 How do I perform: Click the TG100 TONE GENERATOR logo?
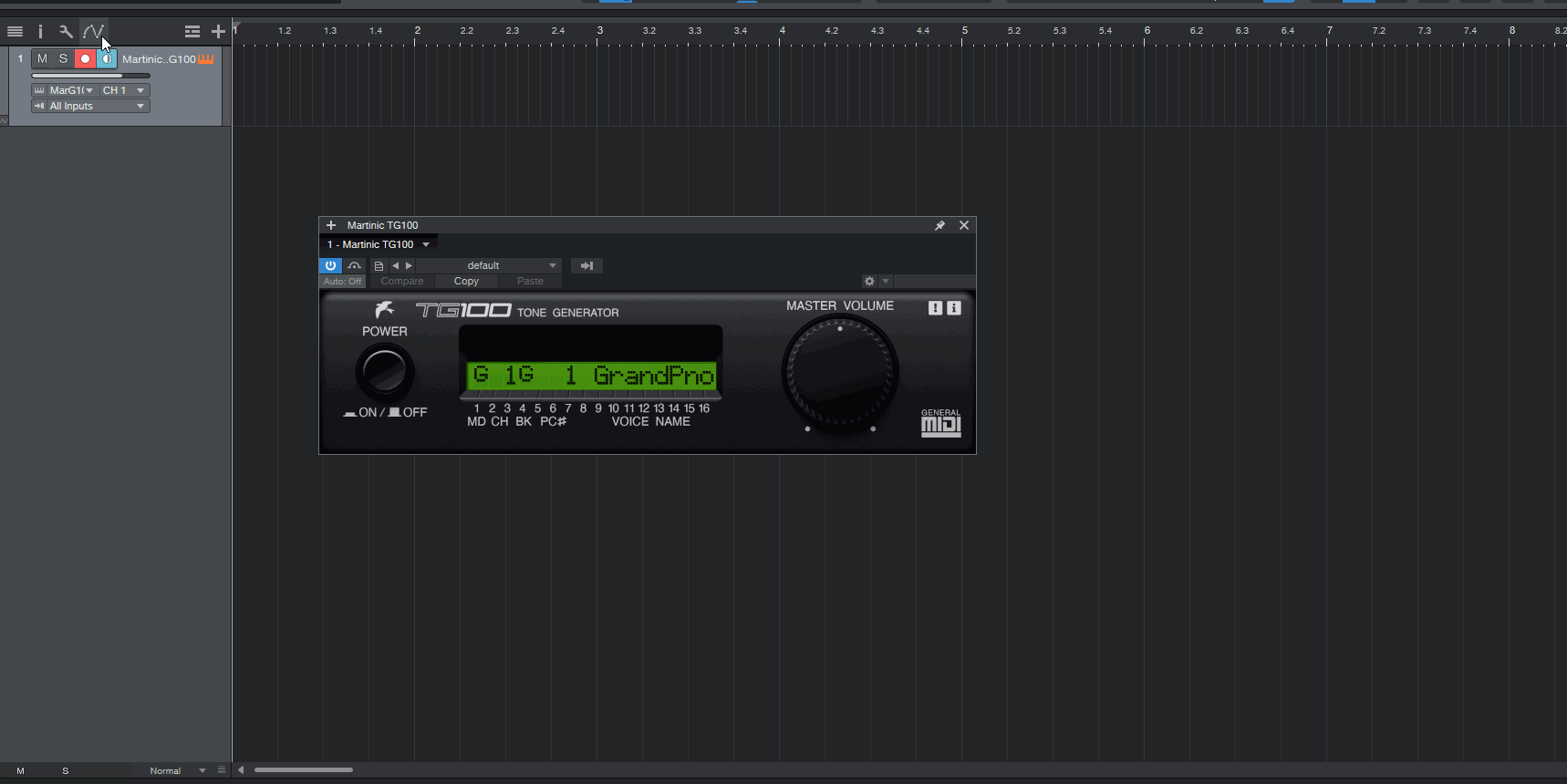(x=517, y=311)
